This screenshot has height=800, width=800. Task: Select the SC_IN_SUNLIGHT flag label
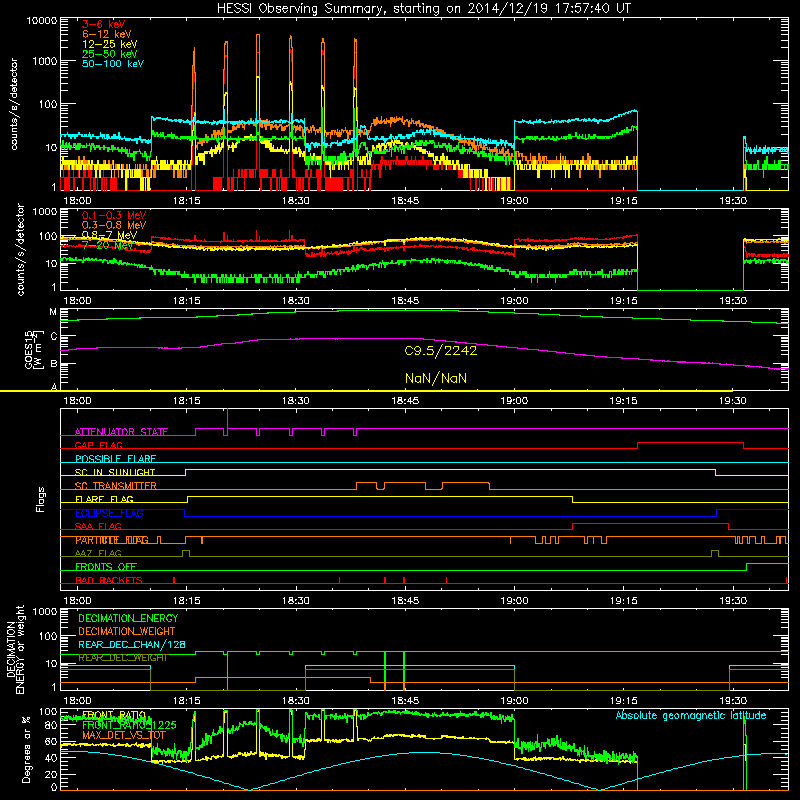115,472
